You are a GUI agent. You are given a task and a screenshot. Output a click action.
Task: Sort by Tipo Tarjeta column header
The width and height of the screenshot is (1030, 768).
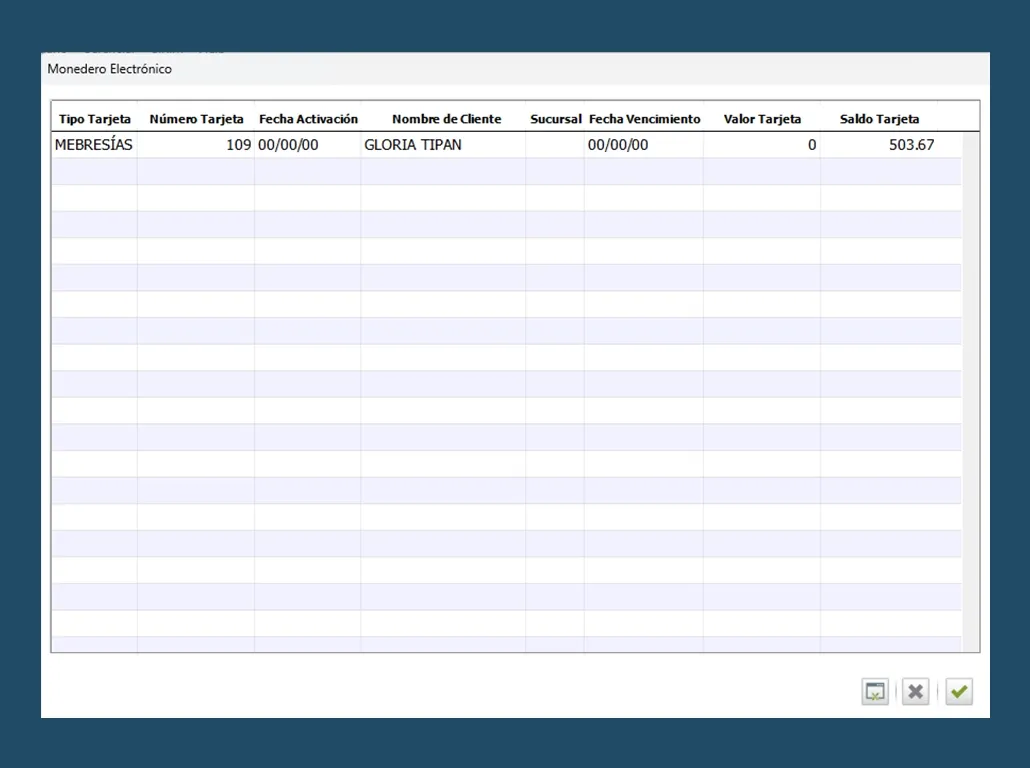click(95, 119)
